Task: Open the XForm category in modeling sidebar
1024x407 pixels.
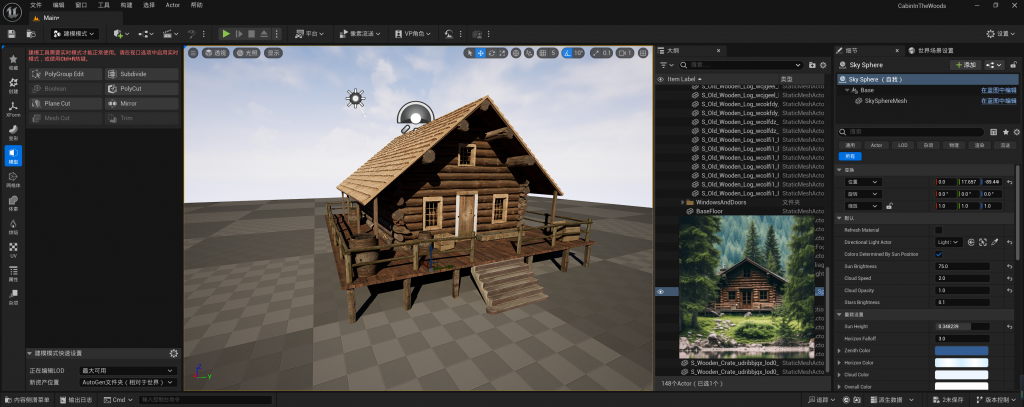Action: 13,109
